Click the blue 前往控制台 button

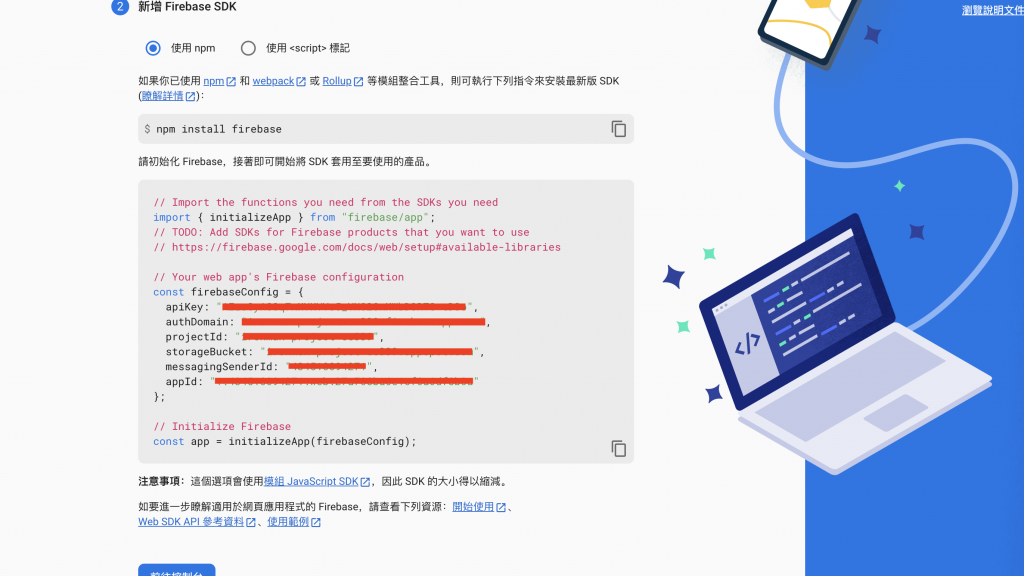tap(176, 570)
